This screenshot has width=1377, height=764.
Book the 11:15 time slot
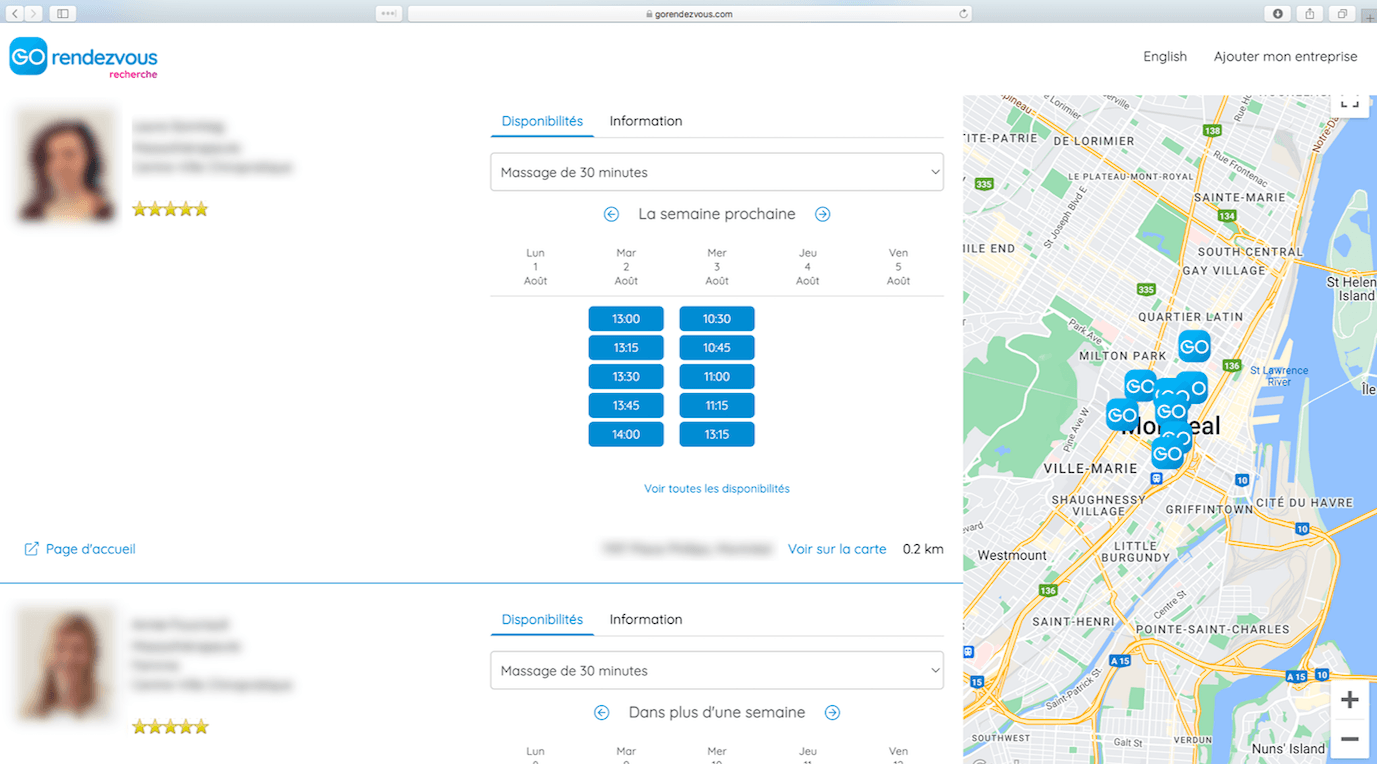717,406
